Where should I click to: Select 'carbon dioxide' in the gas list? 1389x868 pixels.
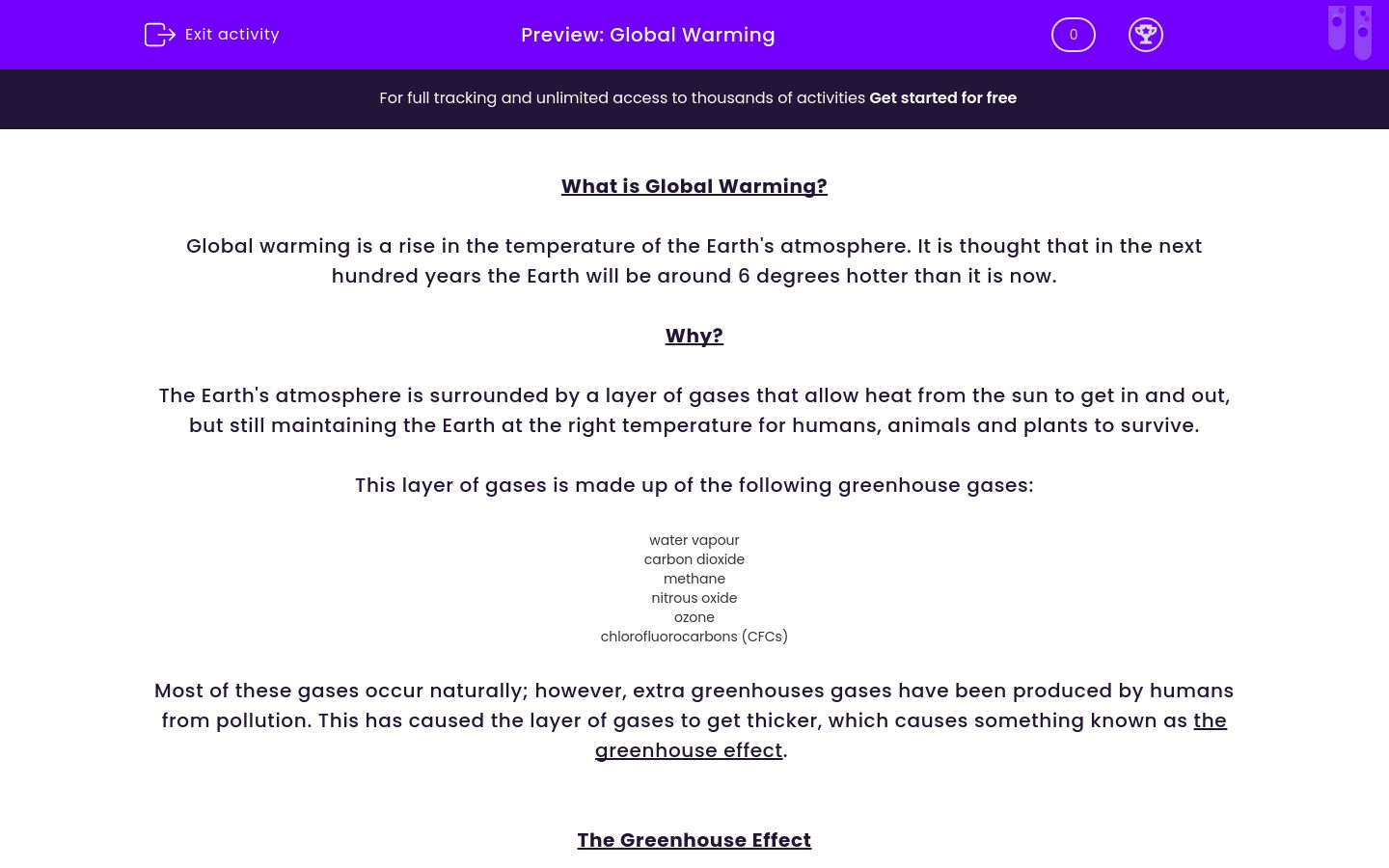tap(694, 559)
